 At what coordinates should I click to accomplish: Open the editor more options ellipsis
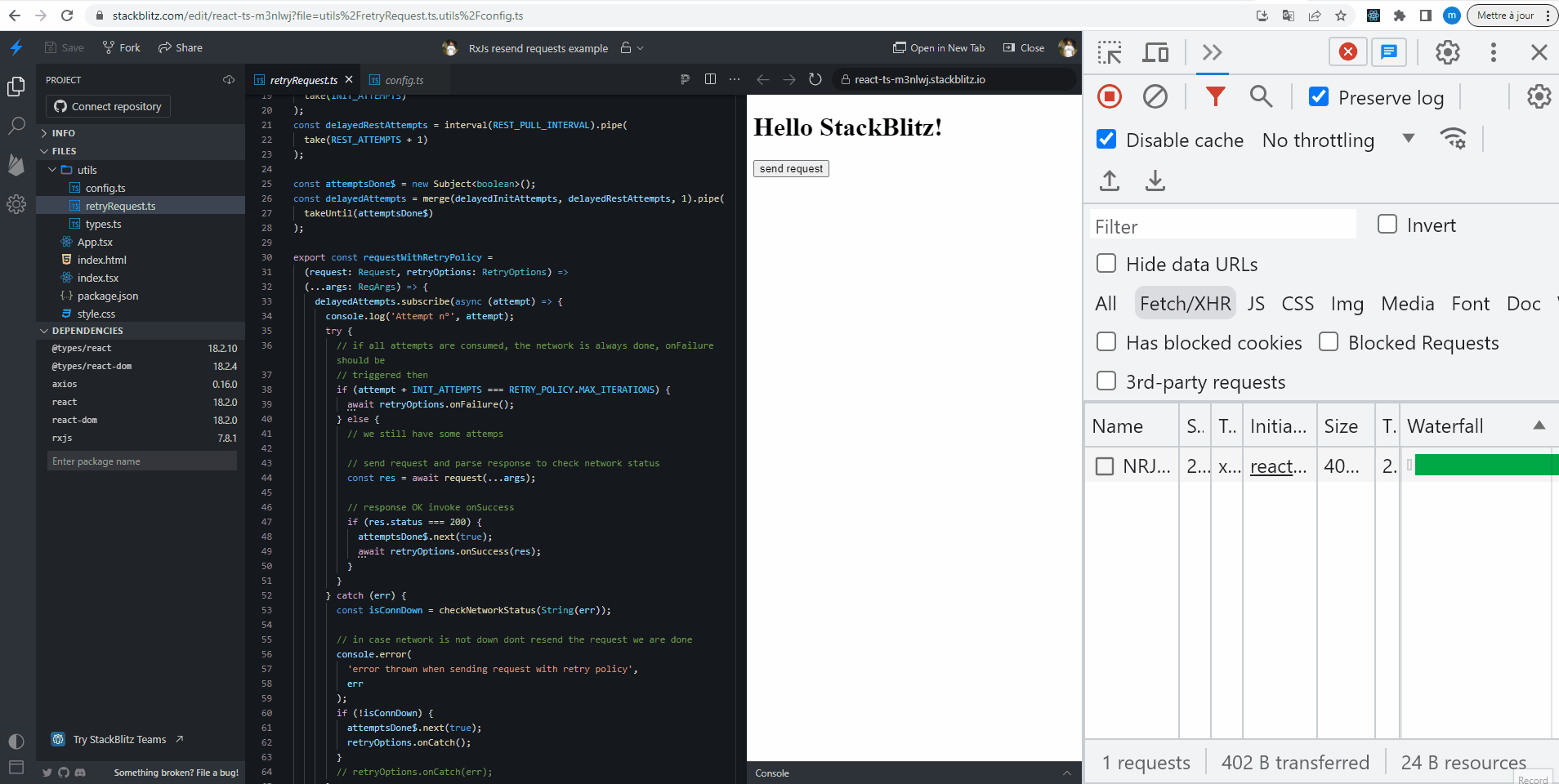735,79
